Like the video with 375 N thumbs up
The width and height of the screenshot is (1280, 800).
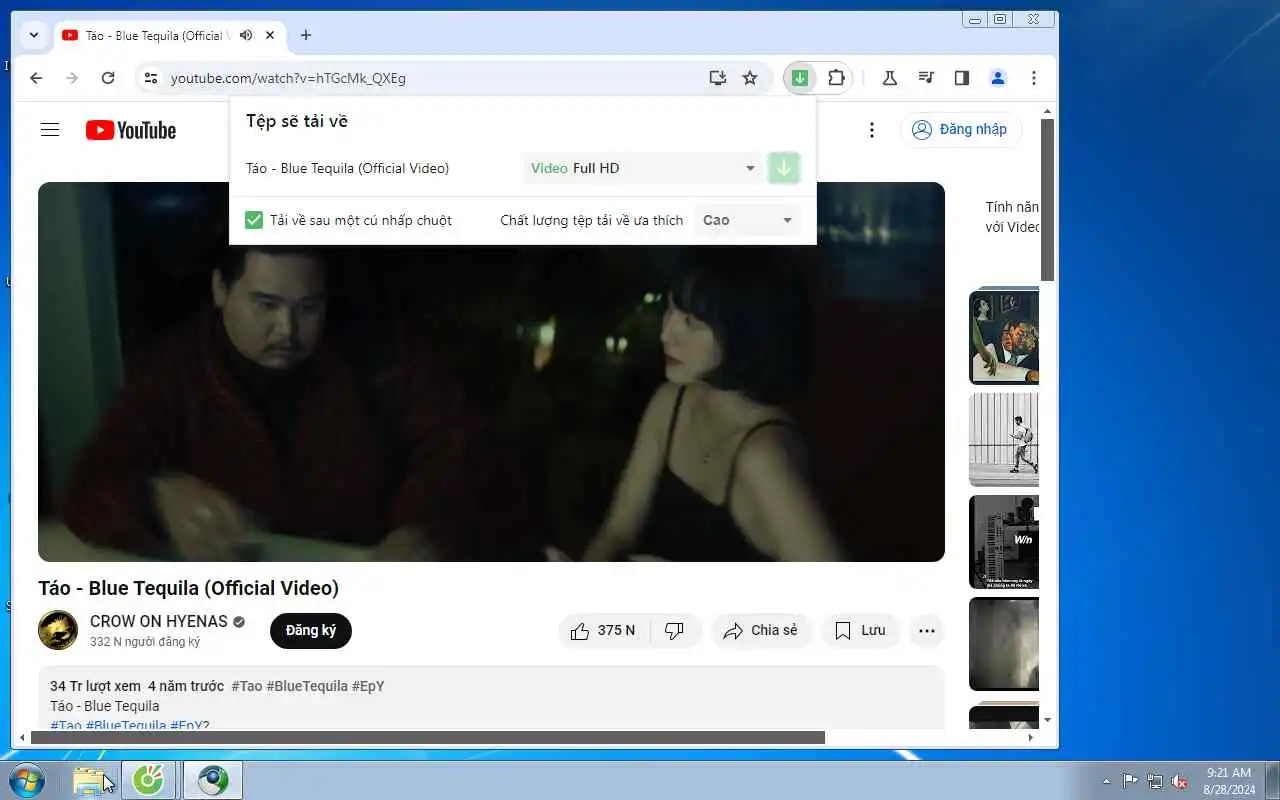[x=604, y=631]
